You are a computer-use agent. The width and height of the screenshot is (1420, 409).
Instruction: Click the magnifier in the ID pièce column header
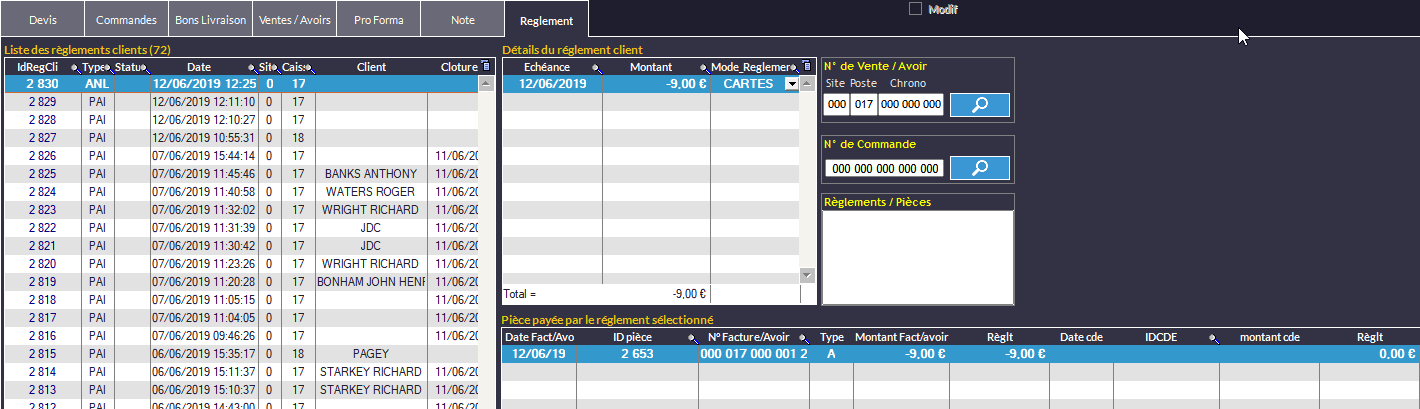[x=692, y=338]
